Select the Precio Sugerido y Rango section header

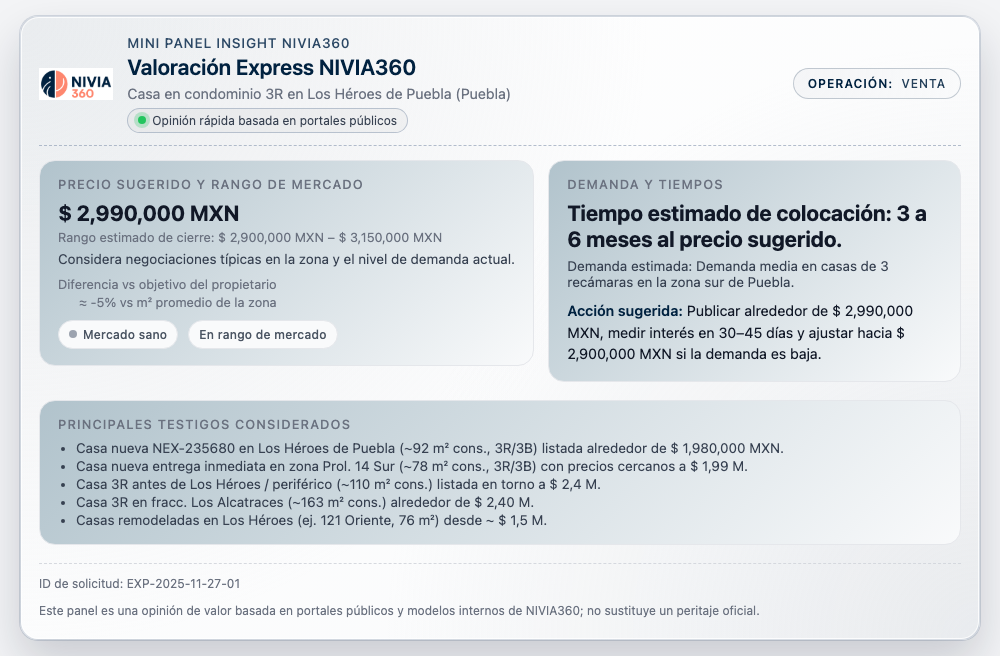[x=211, y=184]
